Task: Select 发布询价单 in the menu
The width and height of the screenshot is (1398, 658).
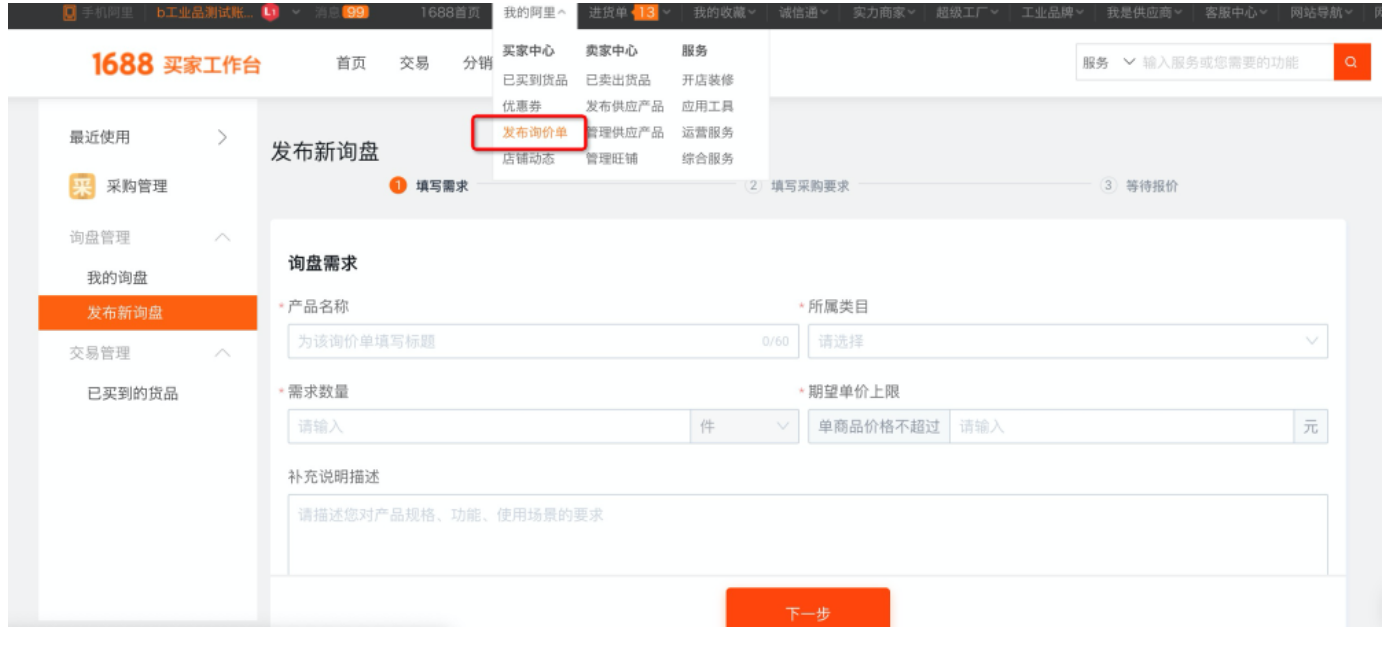Action: tap(535, 132)
